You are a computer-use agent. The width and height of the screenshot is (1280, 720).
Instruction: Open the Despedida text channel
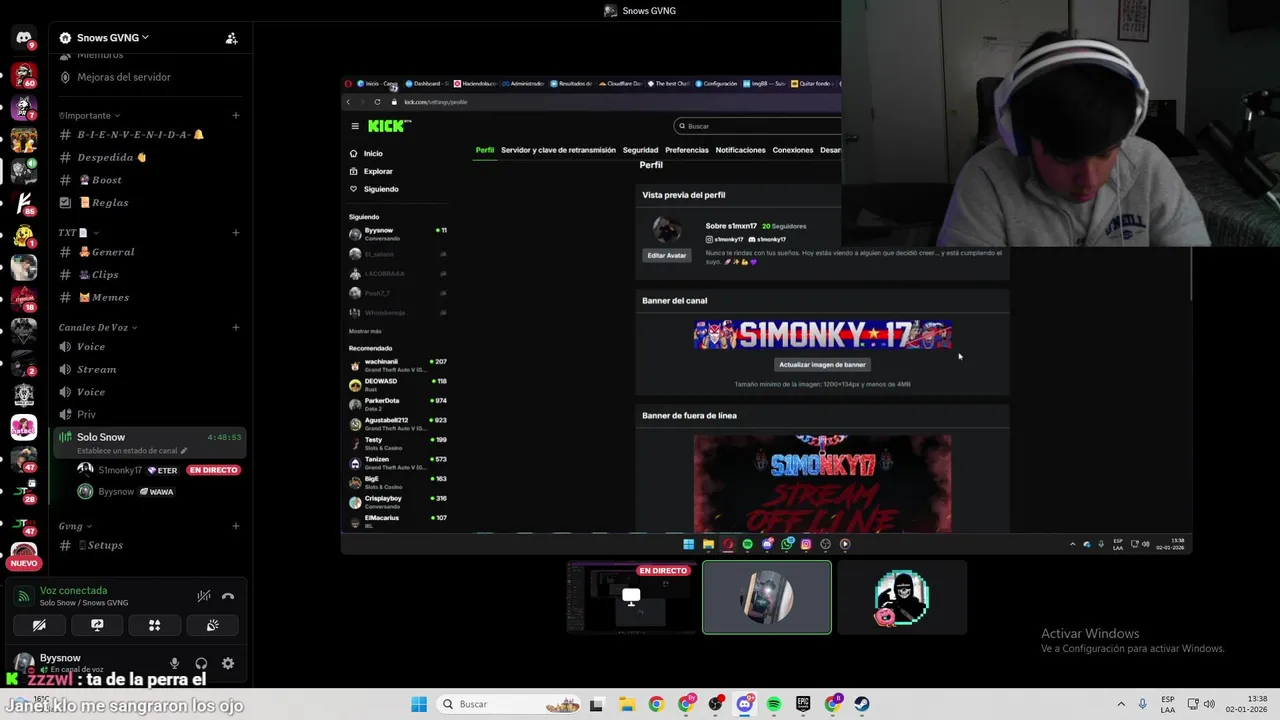(x=148, y=158)
